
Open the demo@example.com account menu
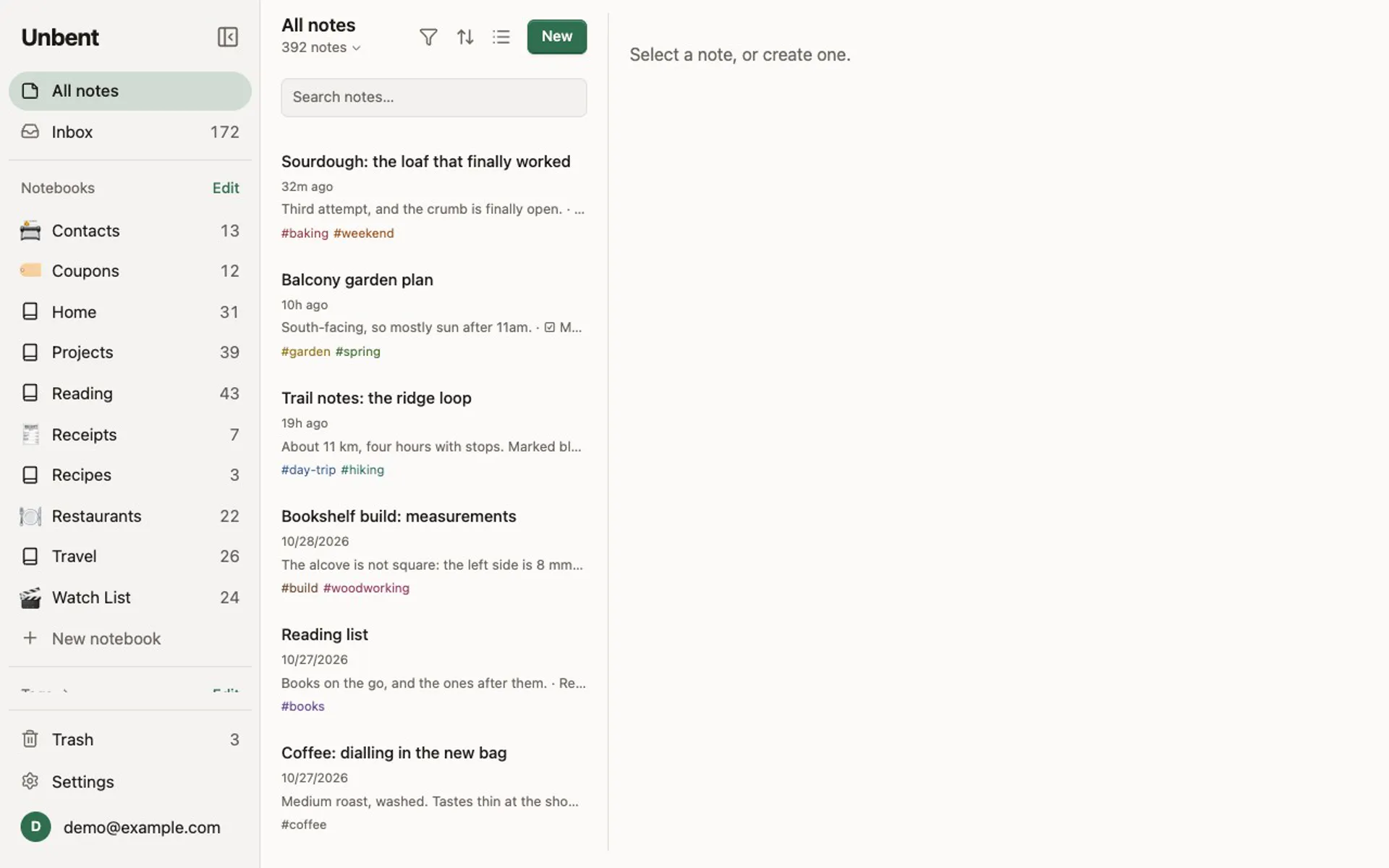click(x=130, y=827)
